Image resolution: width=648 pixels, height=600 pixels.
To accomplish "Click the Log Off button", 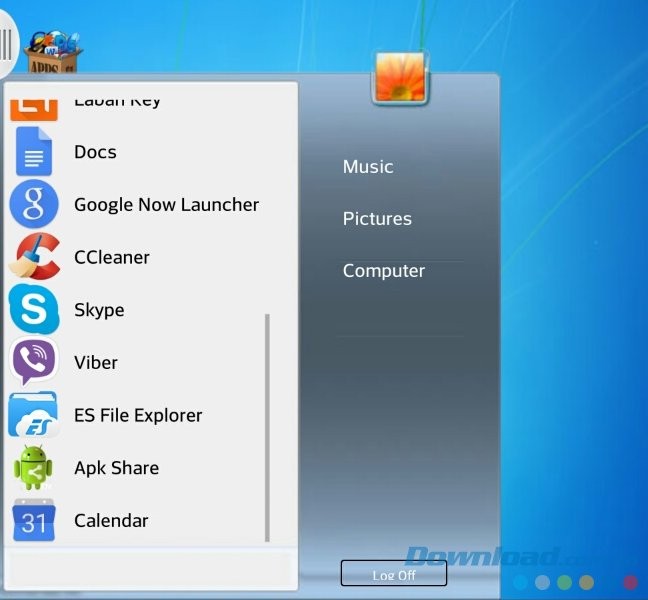I will [393, 573].
